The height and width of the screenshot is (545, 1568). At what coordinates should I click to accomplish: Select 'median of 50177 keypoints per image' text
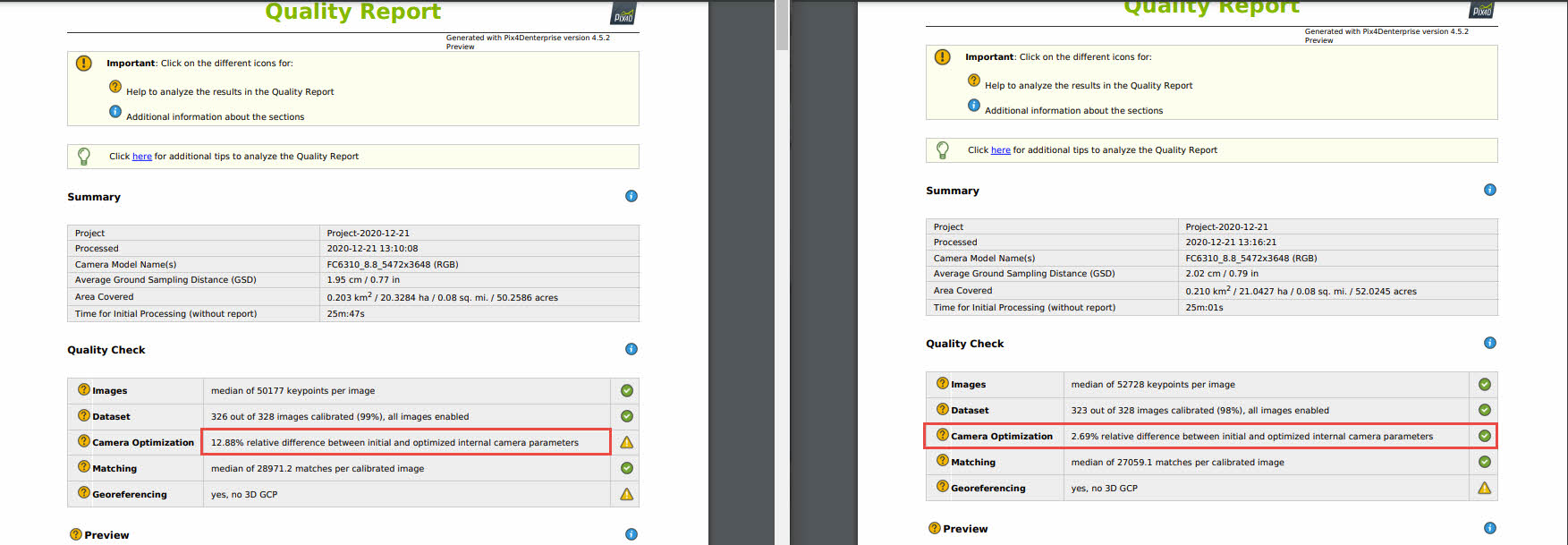pos(293,391)
